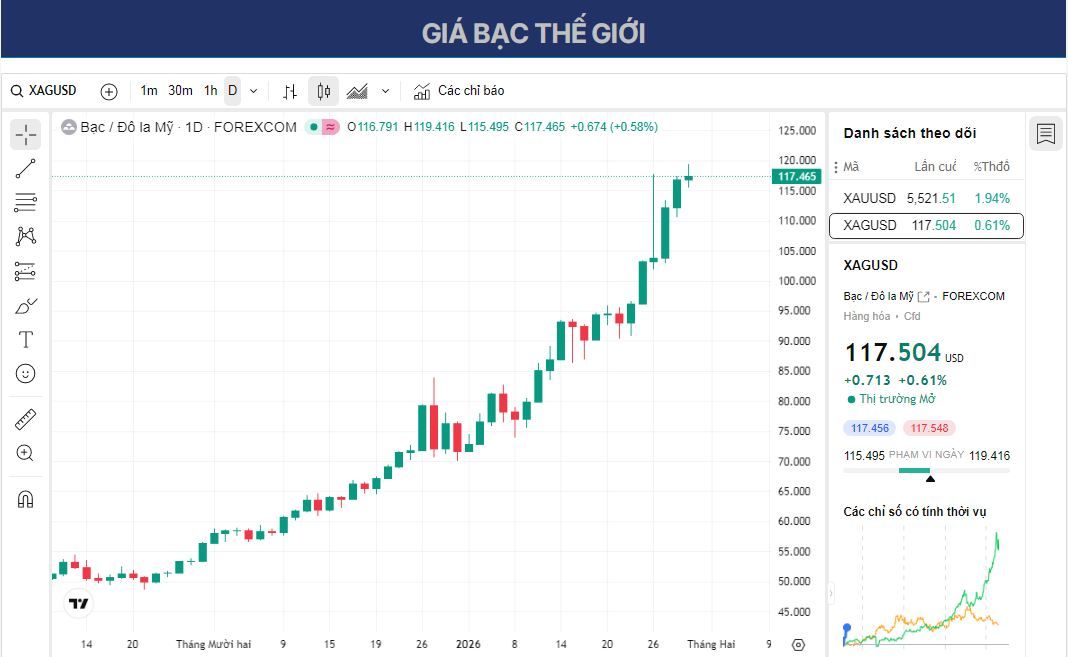Click the large 117.504 price display
Image resolution: width=1068 pixels, height=657 pixels.
tap(893, 352)
